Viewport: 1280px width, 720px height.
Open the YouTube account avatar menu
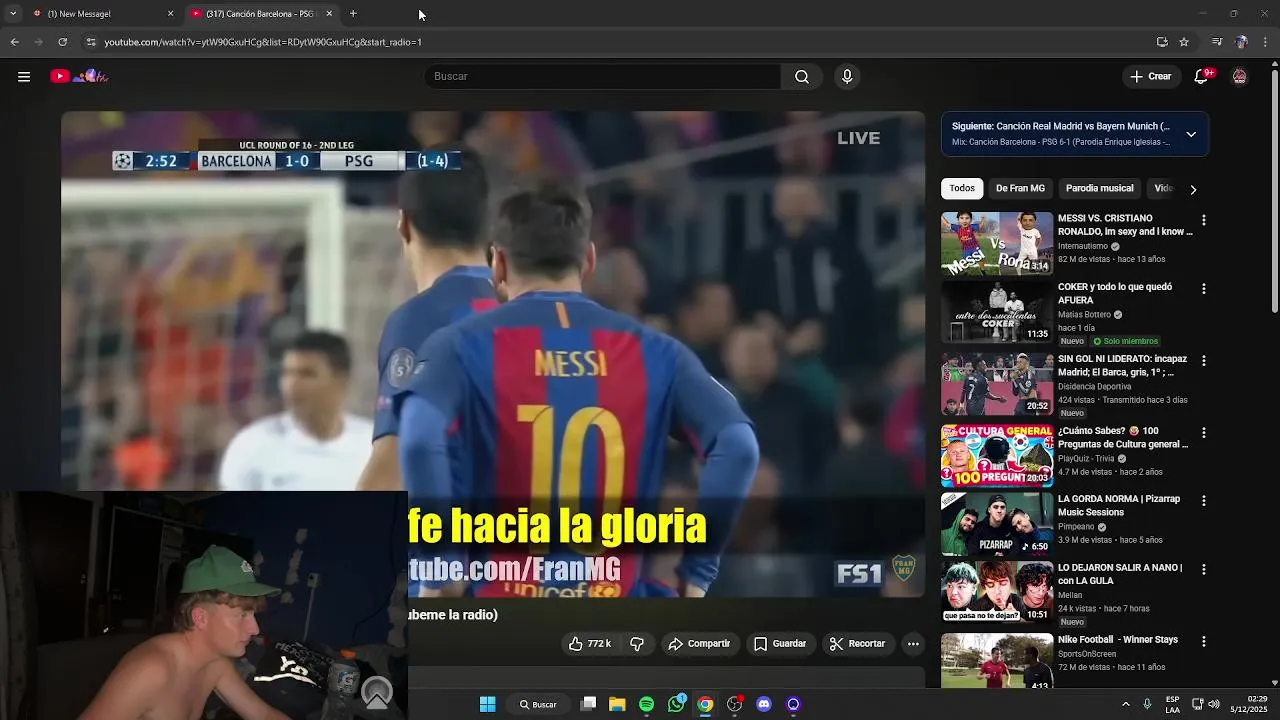[1240, 76]
